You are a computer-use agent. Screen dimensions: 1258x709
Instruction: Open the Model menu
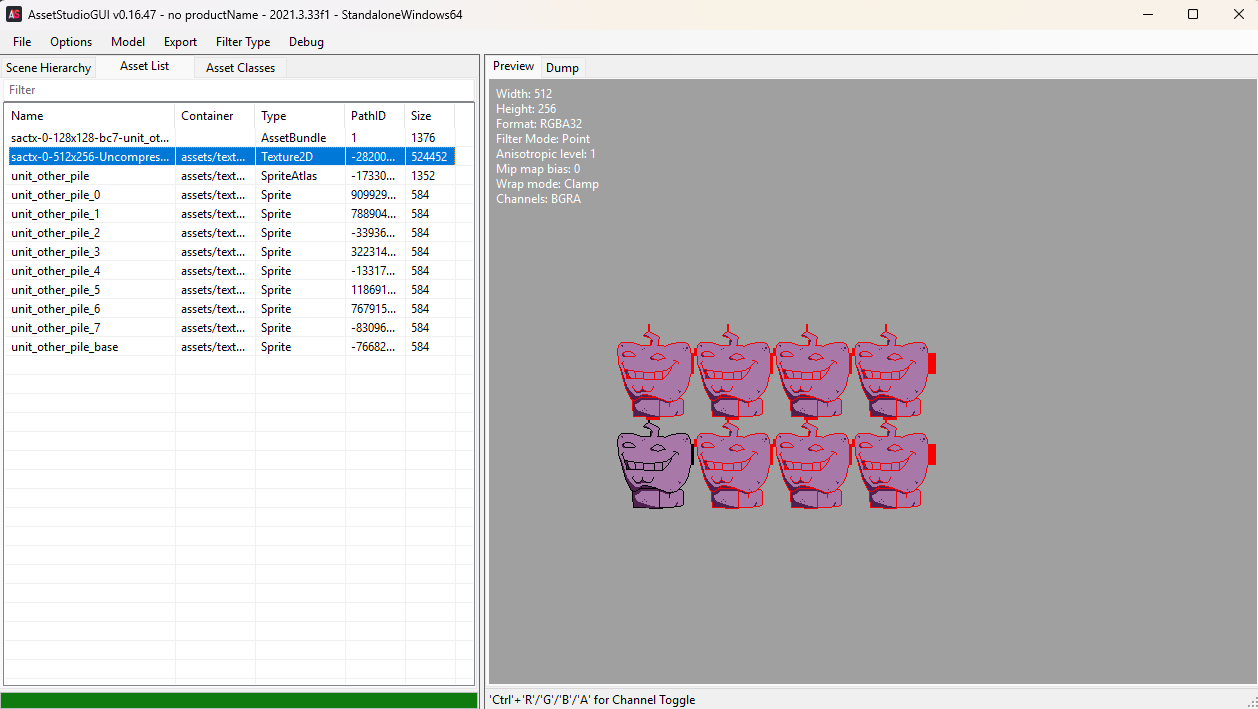click(128, 42)
